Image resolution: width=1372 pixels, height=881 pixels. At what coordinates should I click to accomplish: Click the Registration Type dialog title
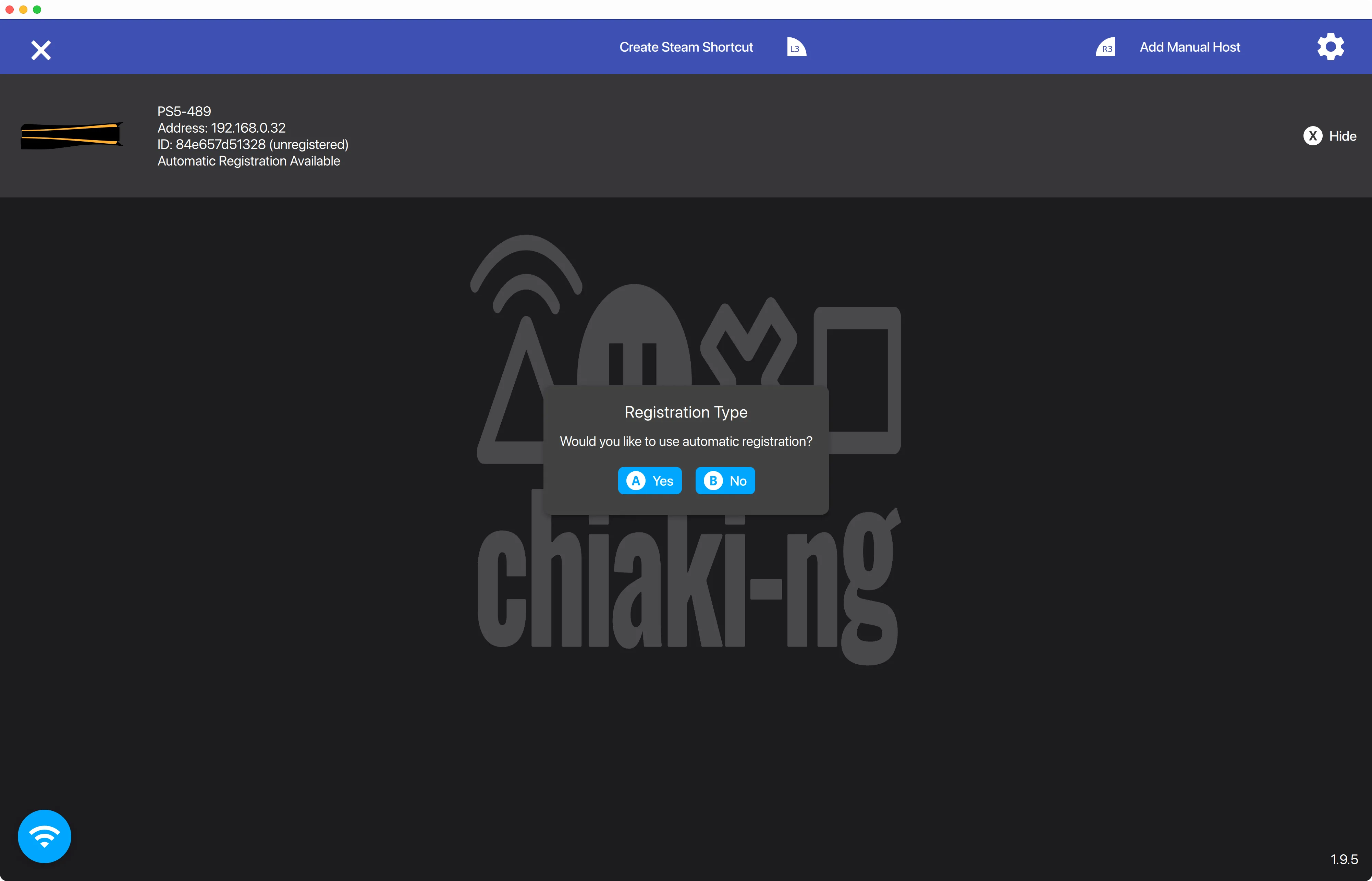point(685,412)
